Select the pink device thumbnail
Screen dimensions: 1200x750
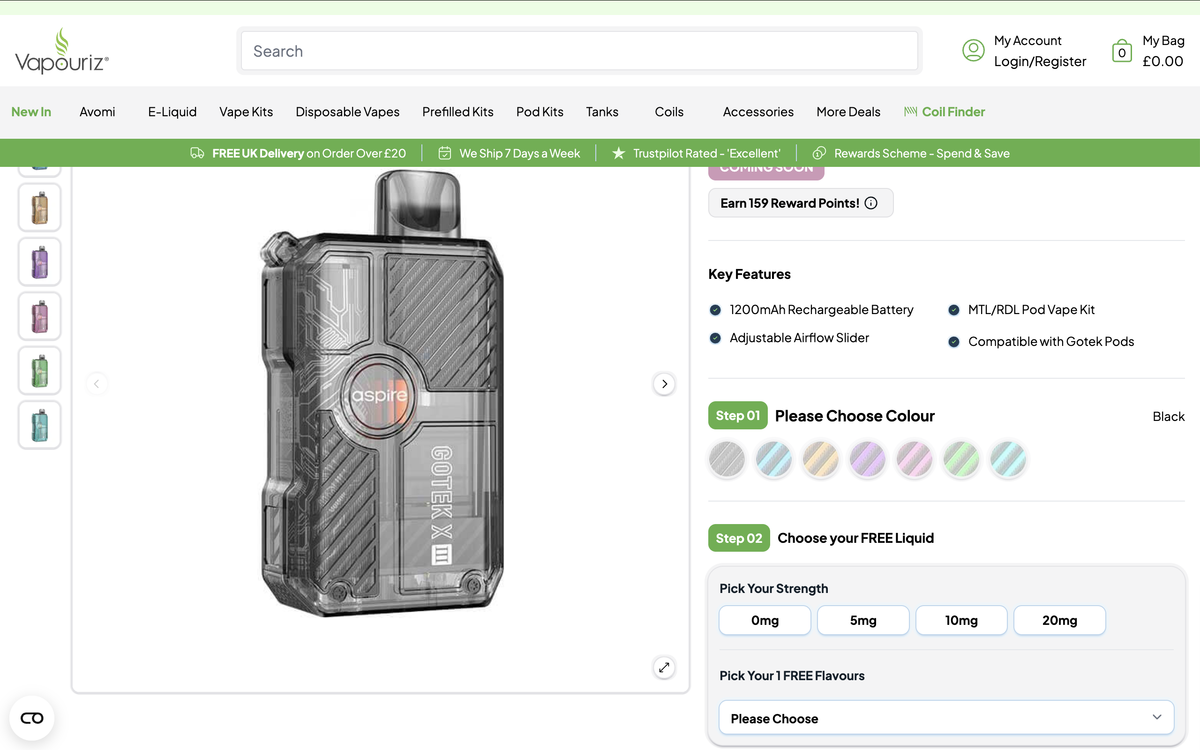click(40, 316)
